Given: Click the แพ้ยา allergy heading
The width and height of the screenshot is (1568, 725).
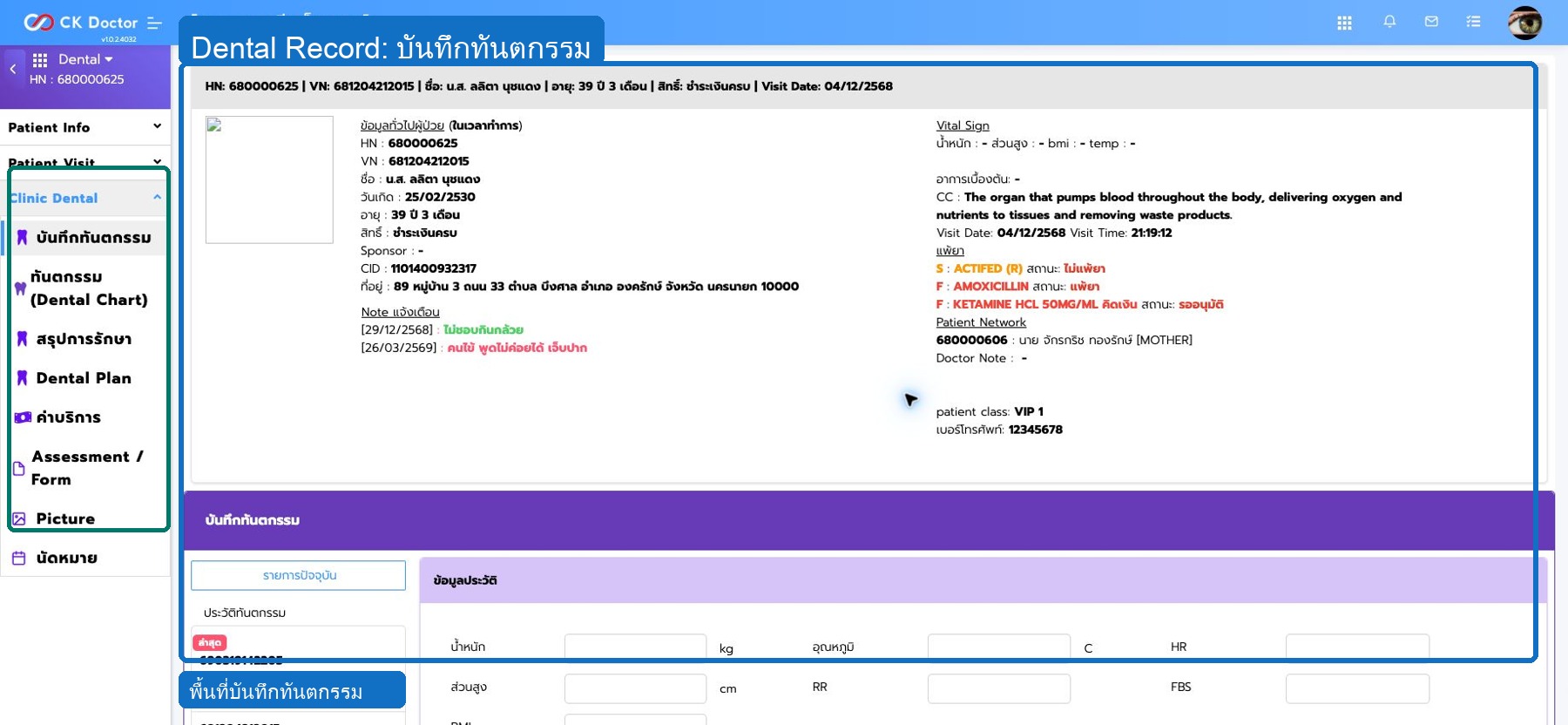Looking at the screenshot, I should [x=950, y=251].
